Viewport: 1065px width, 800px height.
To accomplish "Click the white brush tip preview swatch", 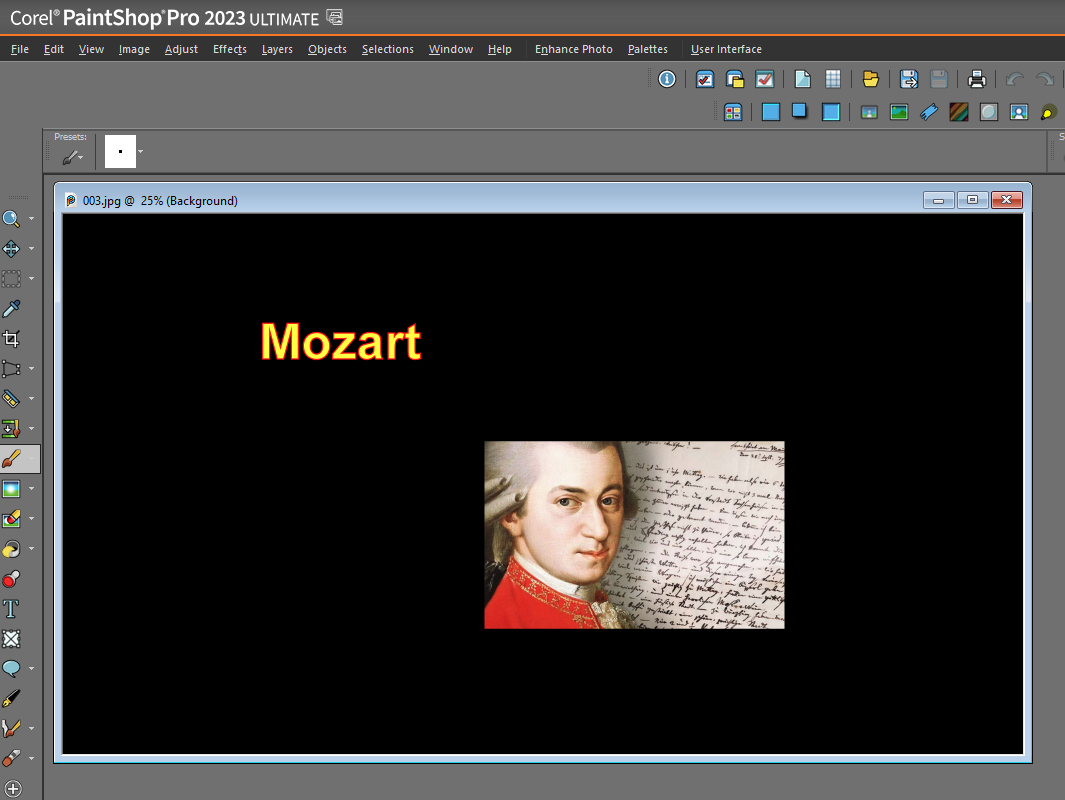I will coord(120,152).
